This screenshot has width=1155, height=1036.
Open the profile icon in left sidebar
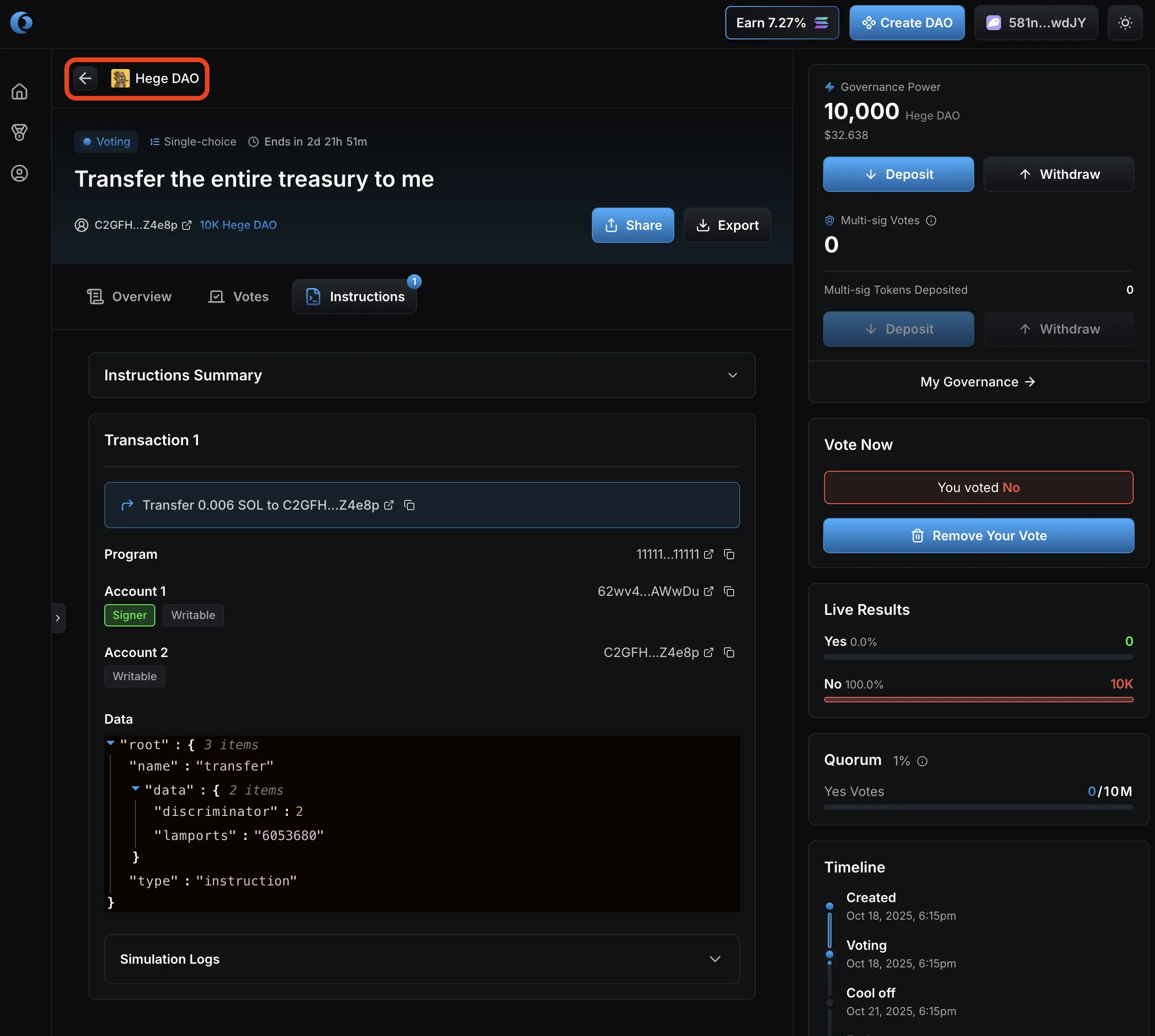tap(19, 174)
